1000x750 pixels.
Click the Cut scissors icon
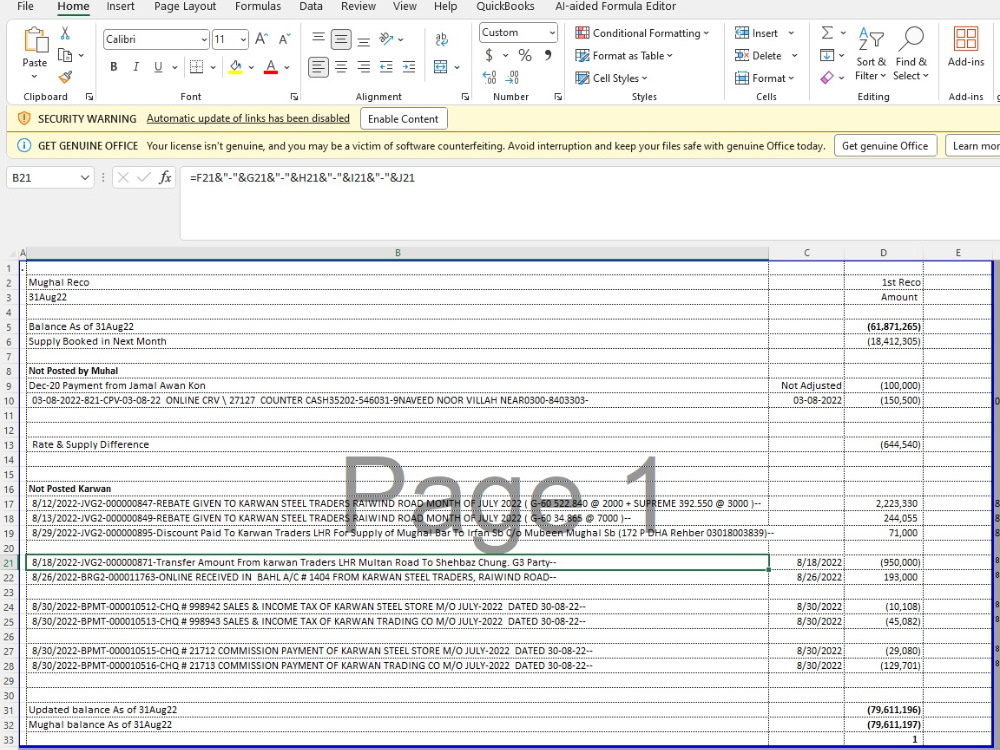click(x=65, y=33)
